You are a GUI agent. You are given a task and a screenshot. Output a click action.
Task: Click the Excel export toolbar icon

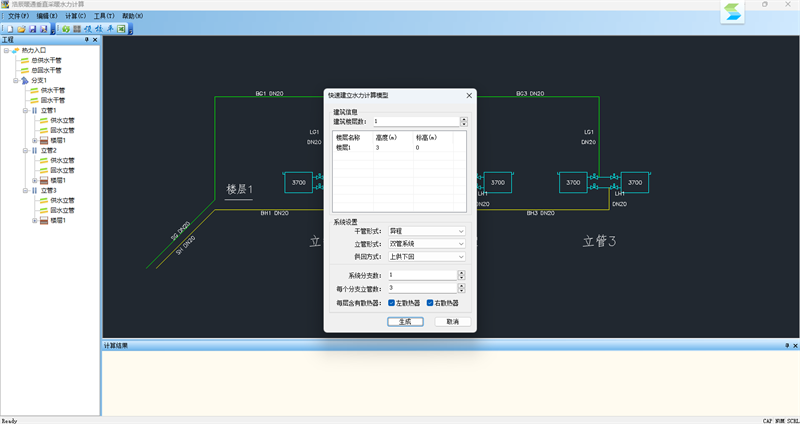(x=122, y=29)
